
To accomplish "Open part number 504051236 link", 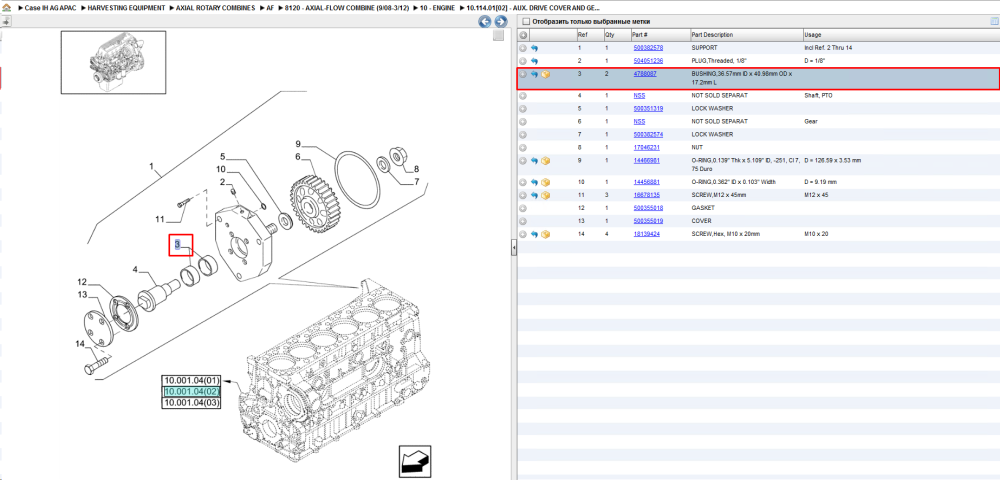I will tap(648, 61).
